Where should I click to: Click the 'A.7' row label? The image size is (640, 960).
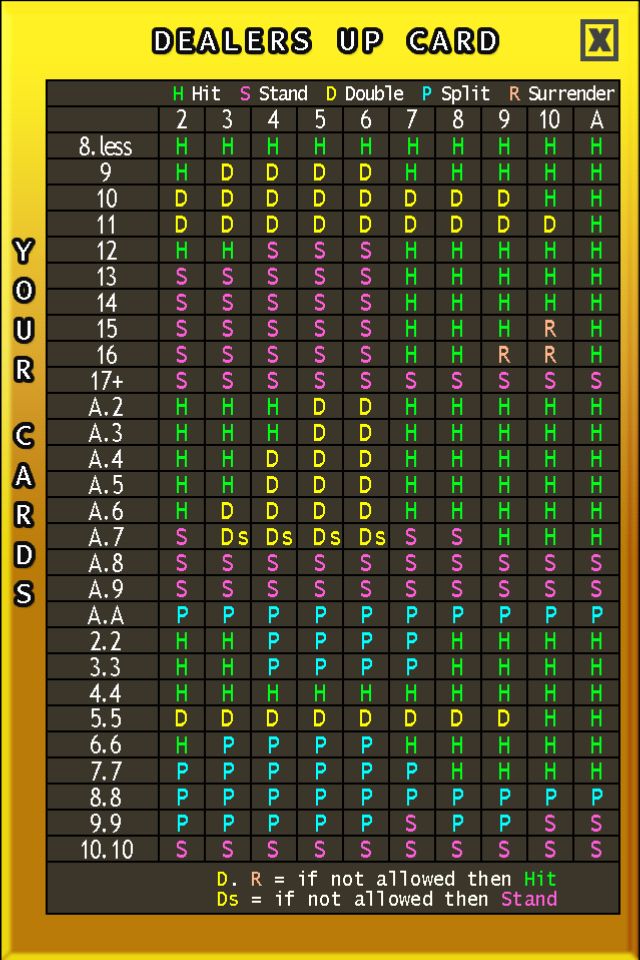click(x=105, y=537)
